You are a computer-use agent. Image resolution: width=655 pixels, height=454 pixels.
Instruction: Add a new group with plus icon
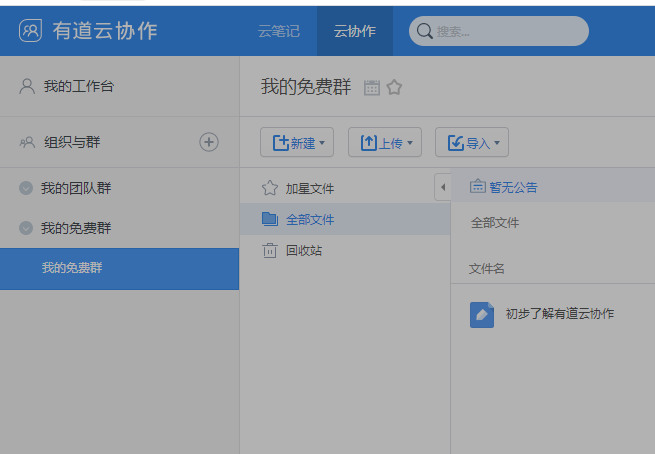point(209,142)
